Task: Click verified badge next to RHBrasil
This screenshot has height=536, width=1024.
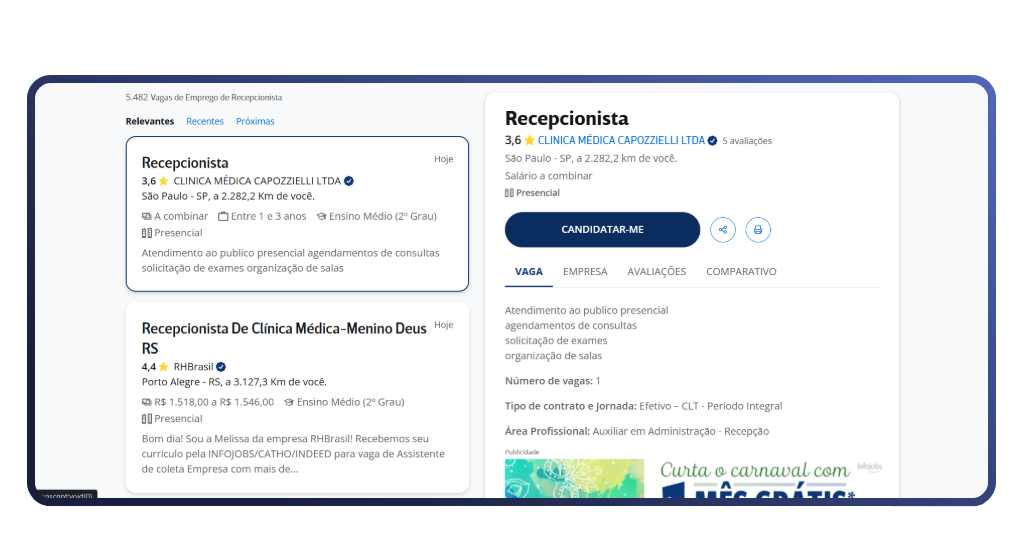Action: [221, 367]
